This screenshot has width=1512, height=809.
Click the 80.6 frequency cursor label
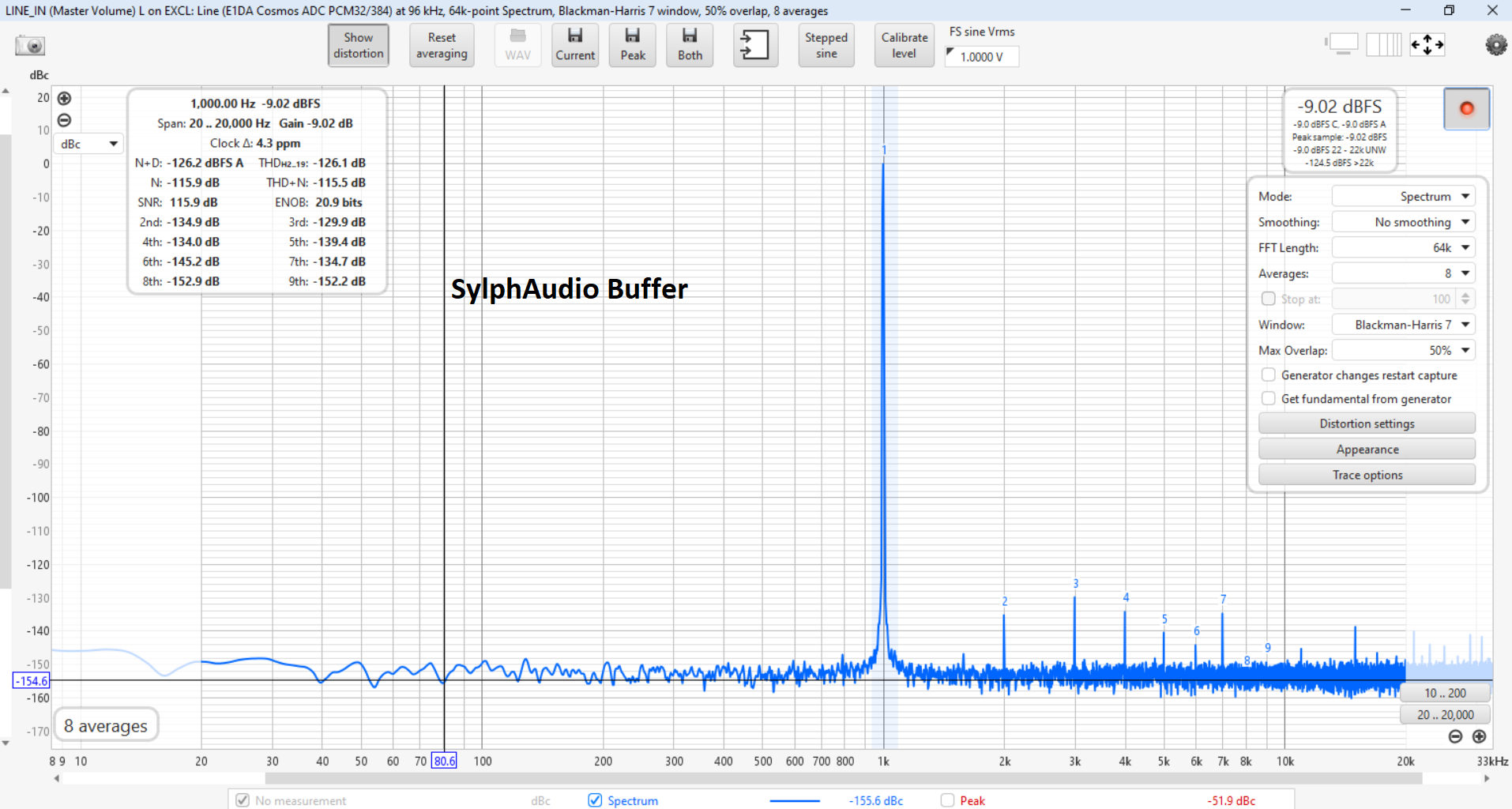(445, 761)
